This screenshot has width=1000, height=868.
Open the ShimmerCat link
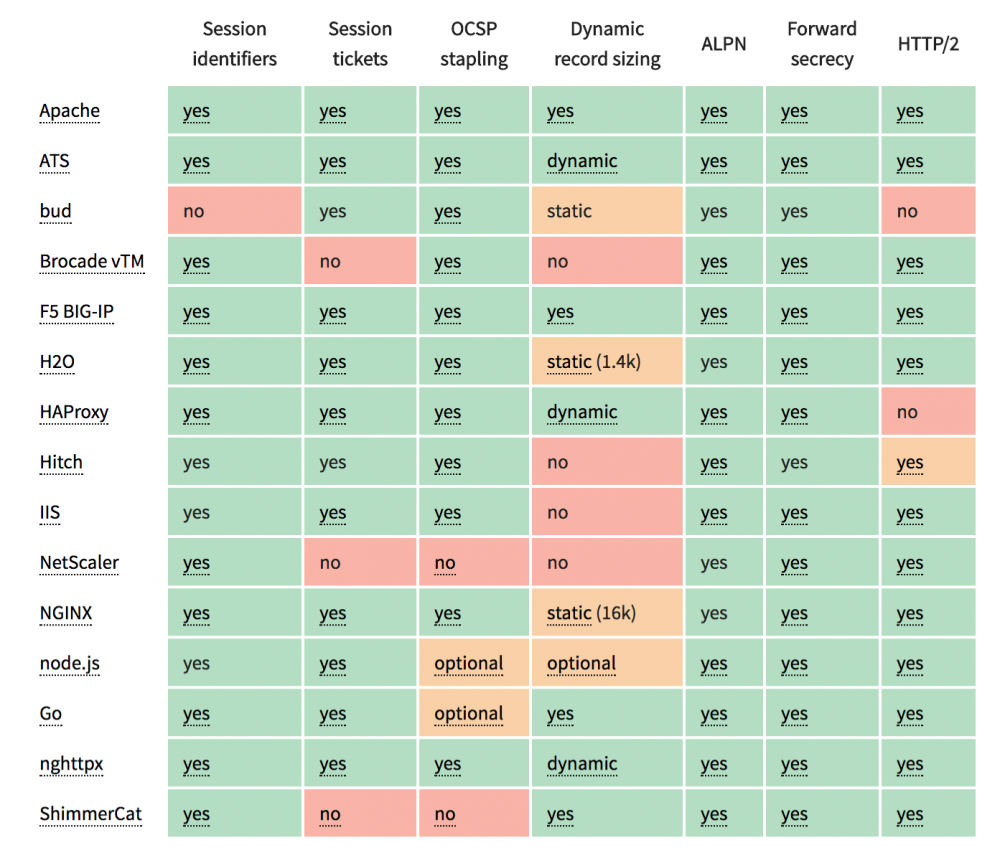click(91, 814)
